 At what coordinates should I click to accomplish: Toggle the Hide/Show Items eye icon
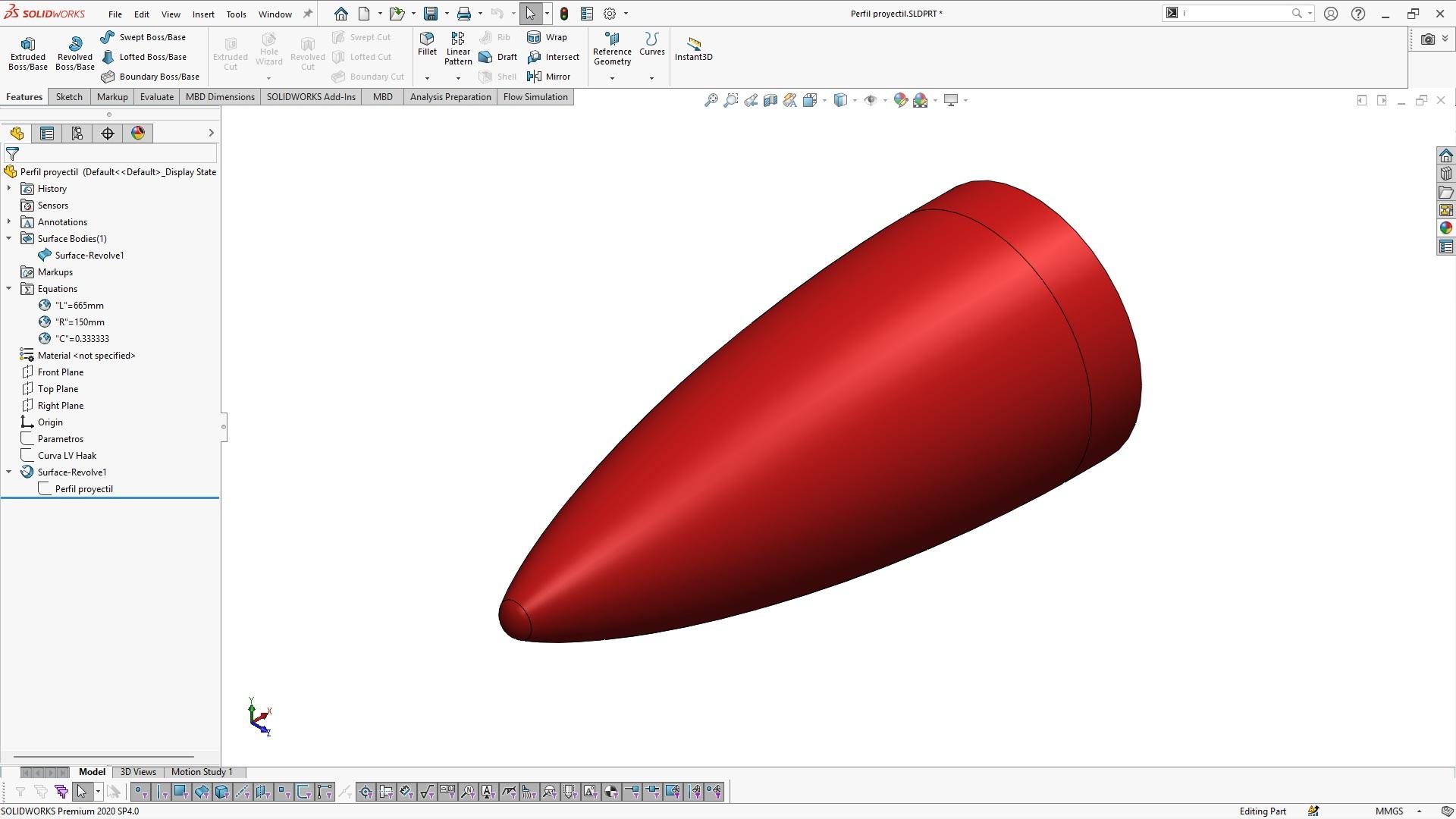point(870,100)
